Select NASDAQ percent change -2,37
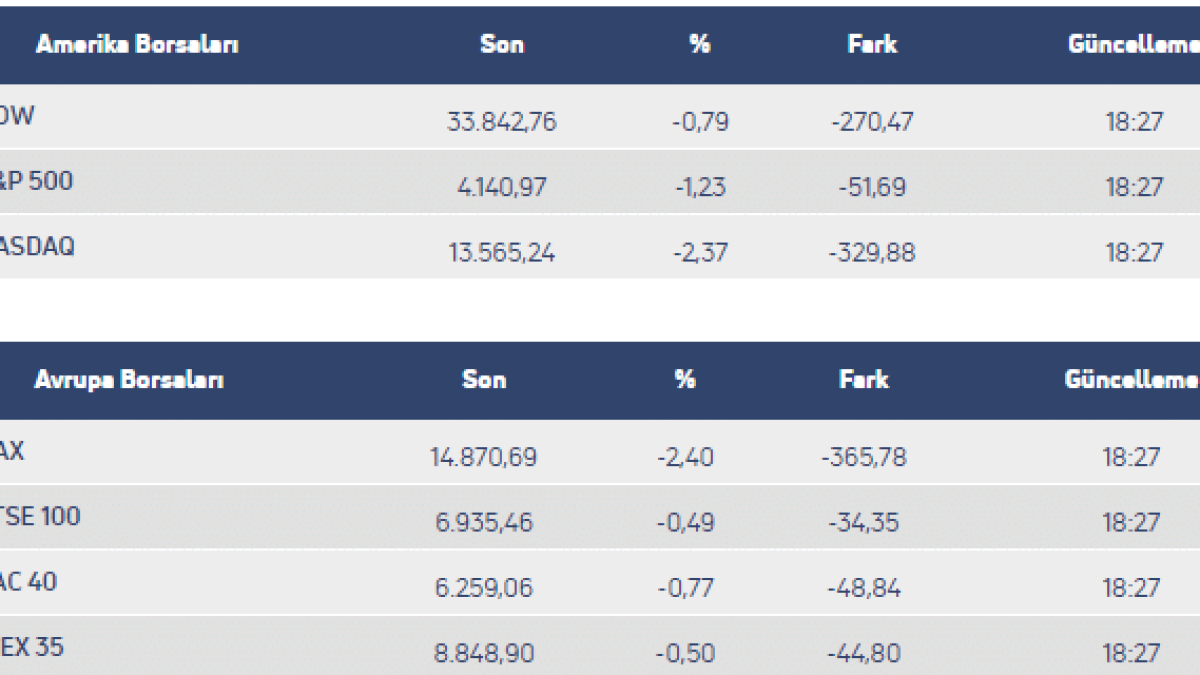This screenshot has width=1200, height=675. pos(700,253)
